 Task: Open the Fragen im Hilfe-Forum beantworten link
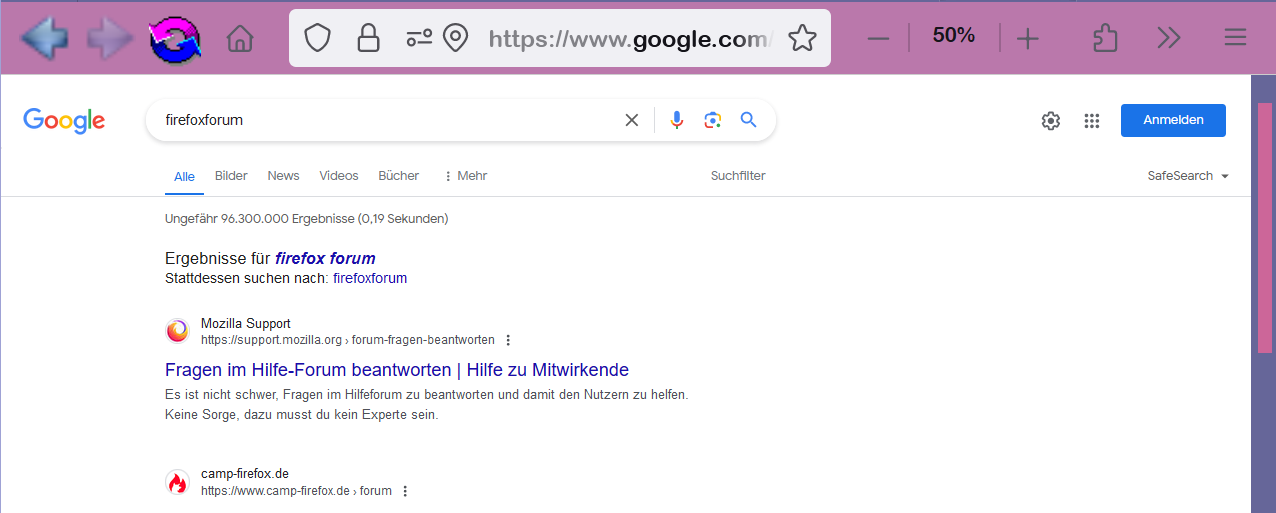(x=397, y=370)
